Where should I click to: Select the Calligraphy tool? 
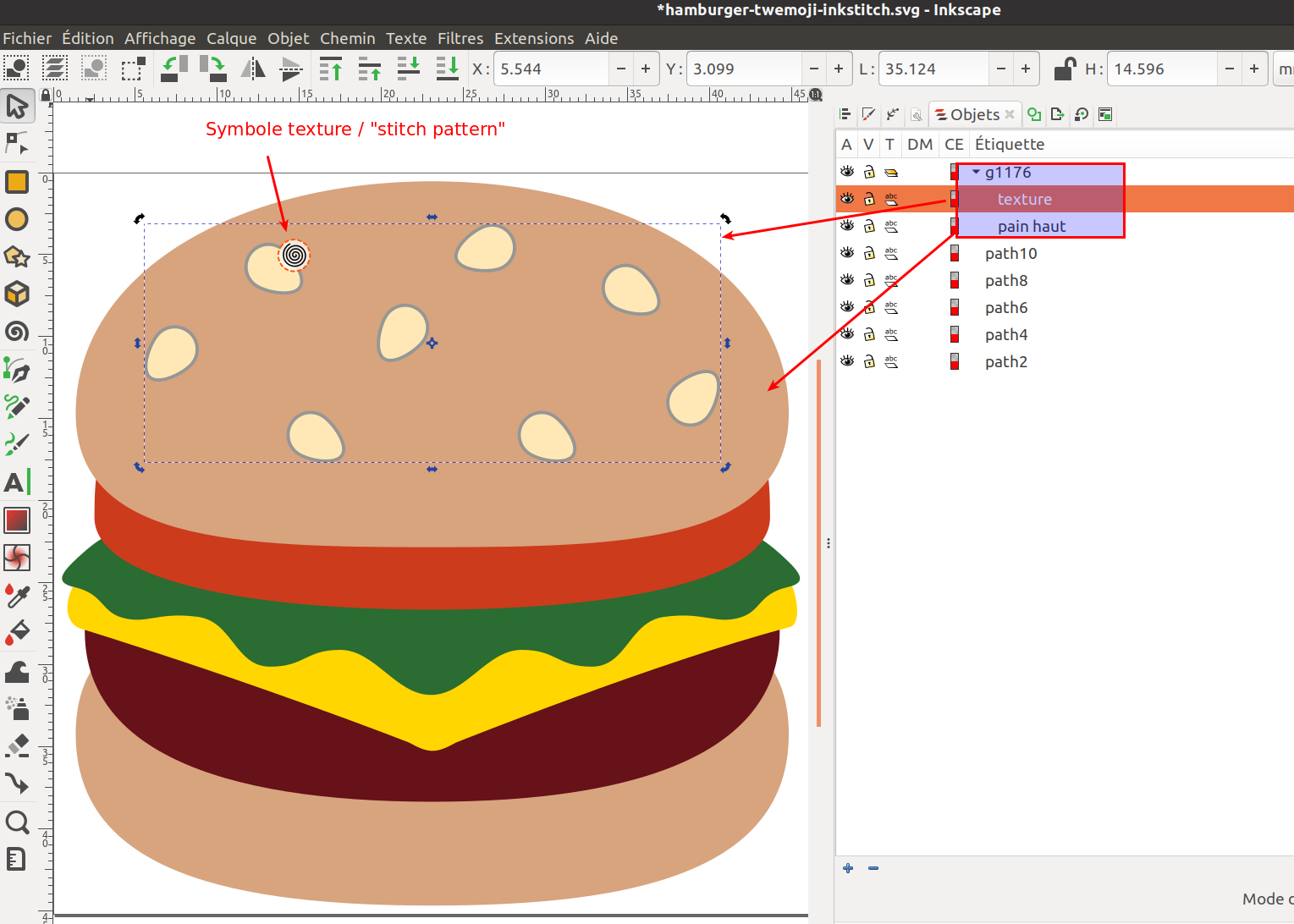[17, 444]
